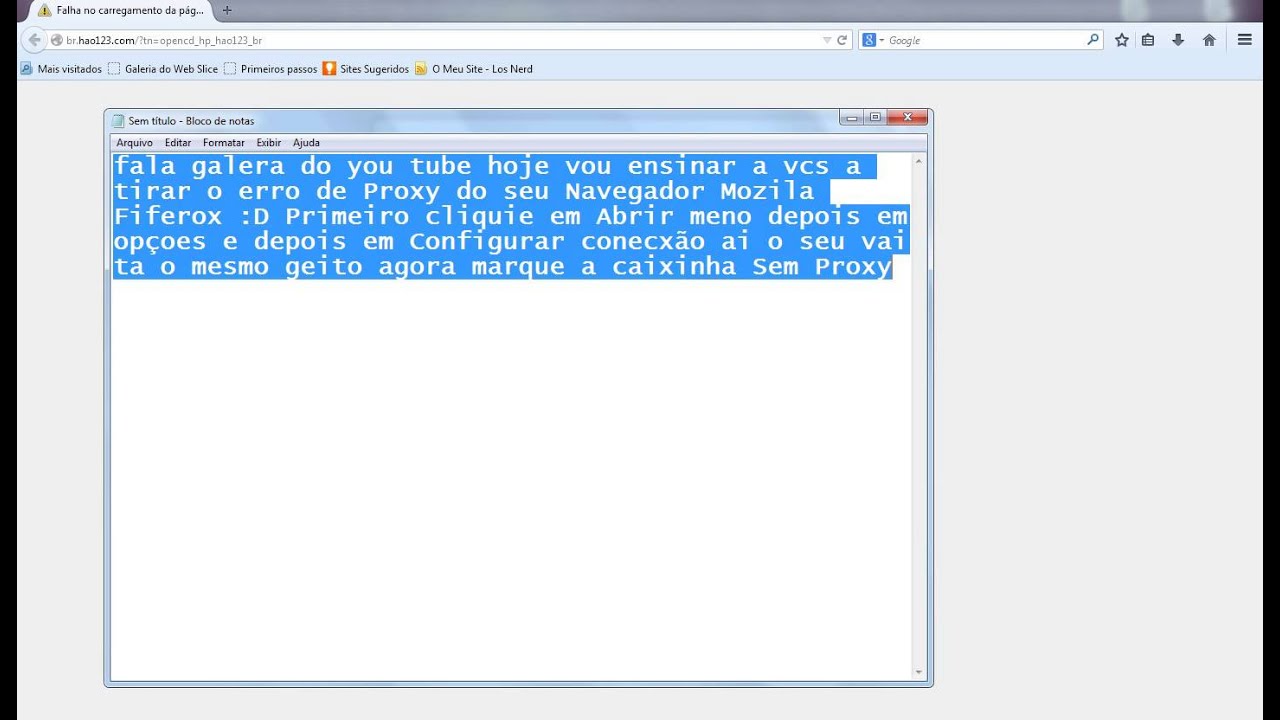Click the Firefox back arrow button

pos(34,40)
